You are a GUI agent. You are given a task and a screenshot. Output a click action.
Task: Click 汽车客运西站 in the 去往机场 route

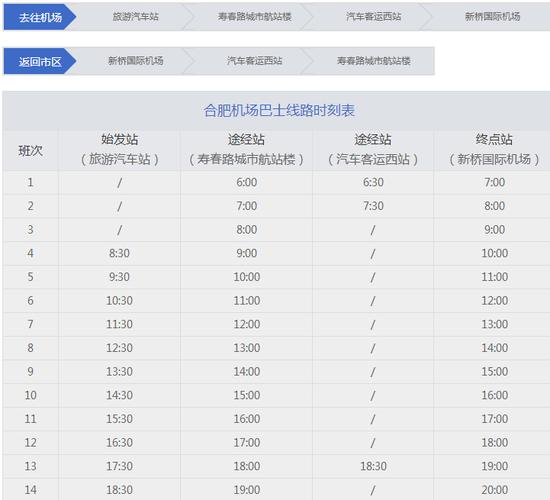click(374, 16)
